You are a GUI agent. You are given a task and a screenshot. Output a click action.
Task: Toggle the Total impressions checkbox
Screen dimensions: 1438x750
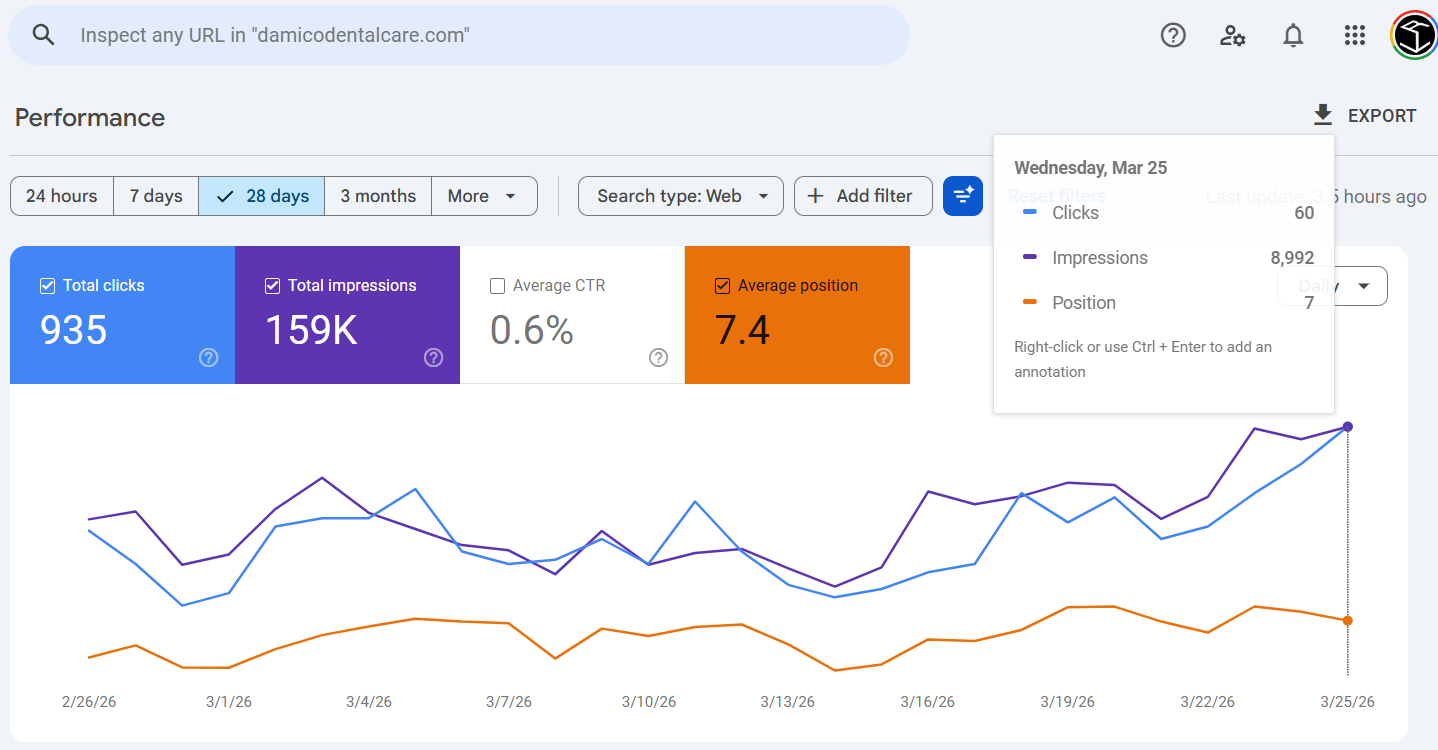tap(272, 286)
